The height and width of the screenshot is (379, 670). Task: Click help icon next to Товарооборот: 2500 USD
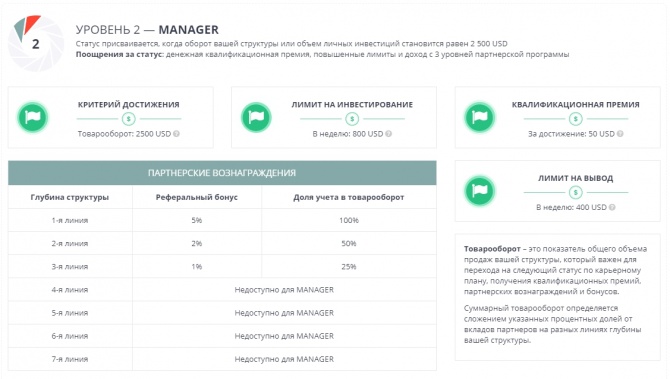[176, 134]
